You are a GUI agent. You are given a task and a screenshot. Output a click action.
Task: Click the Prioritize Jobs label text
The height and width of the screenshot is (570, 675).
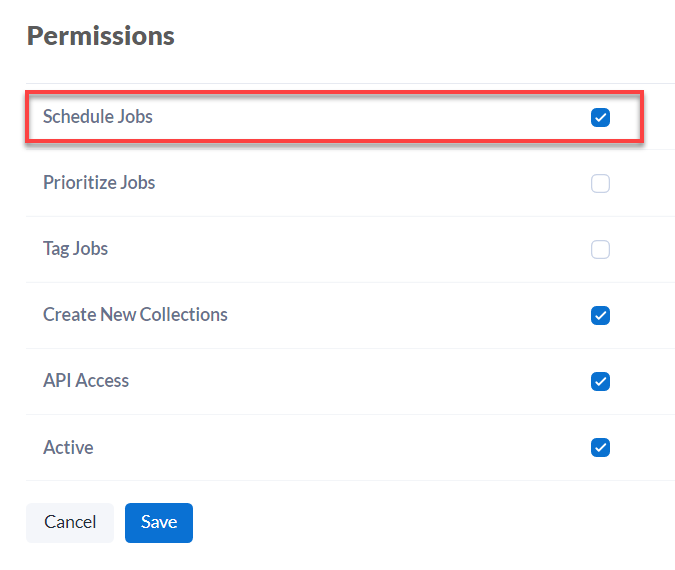coord(99,183)
